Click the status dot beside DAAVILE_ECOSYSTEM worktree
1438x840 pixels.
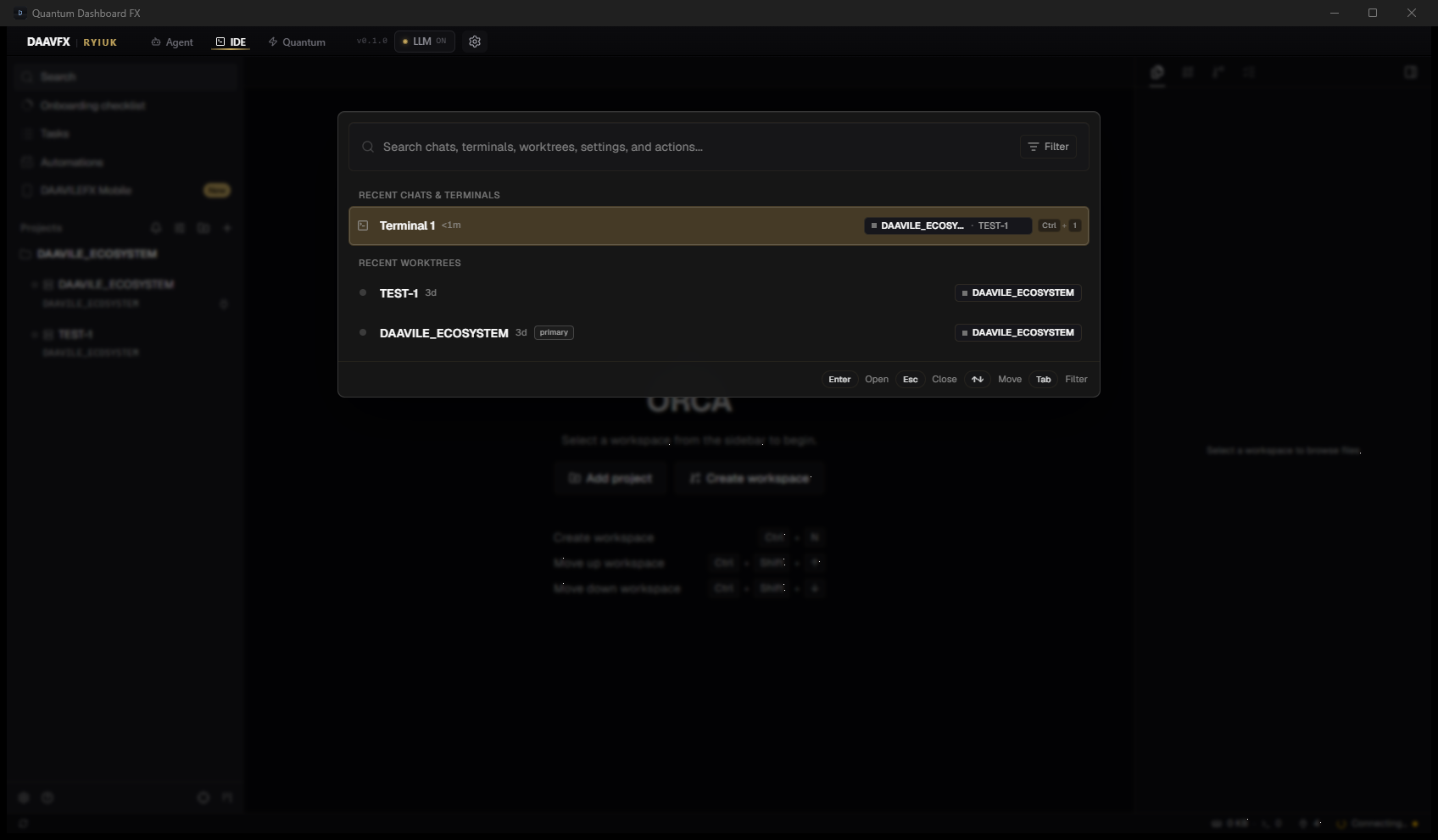tap(363, 332)
